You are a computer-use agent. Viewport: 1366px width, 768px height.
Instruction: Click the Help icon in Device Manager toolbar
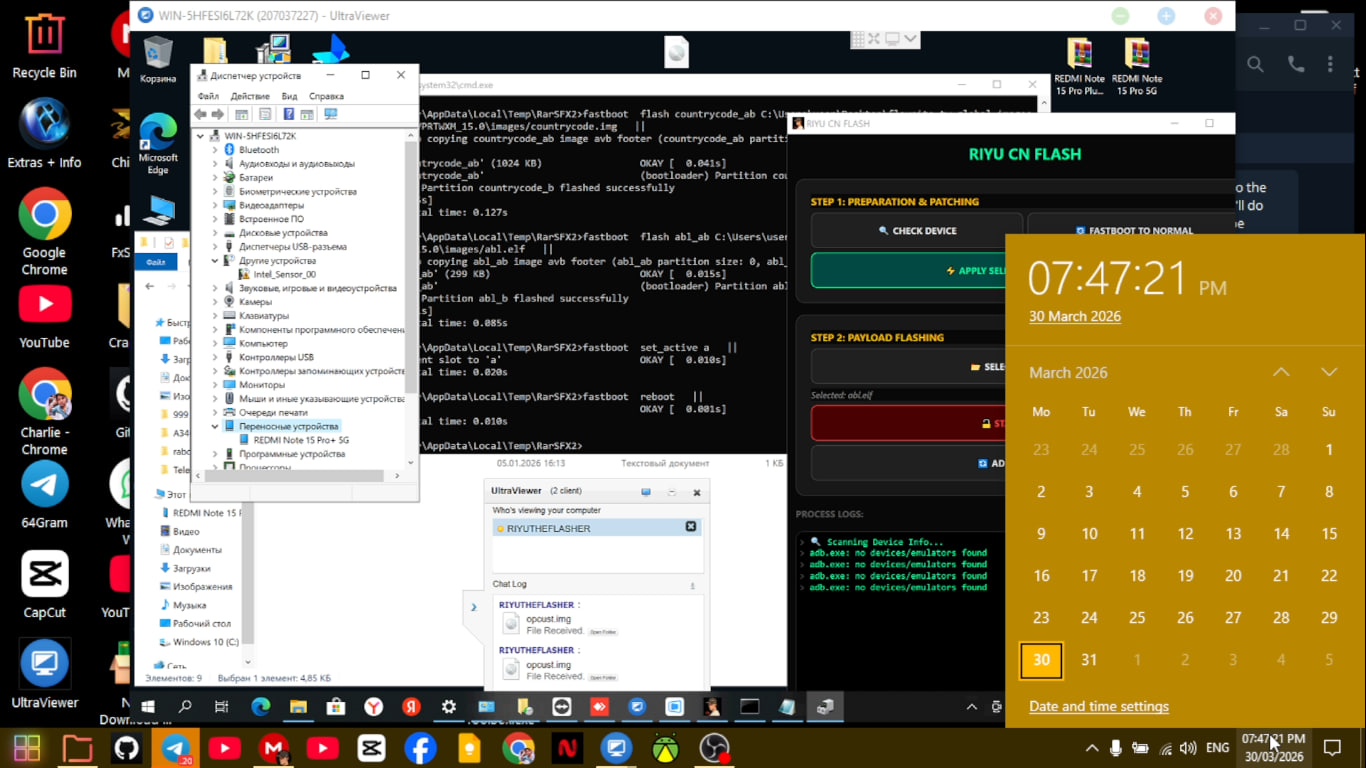(289, 114)
